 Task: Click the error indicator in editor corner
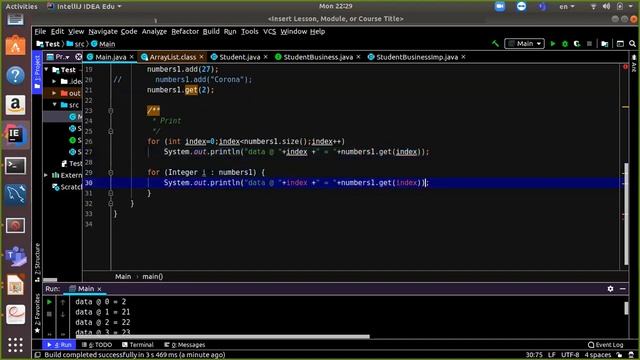pos(625,67)
